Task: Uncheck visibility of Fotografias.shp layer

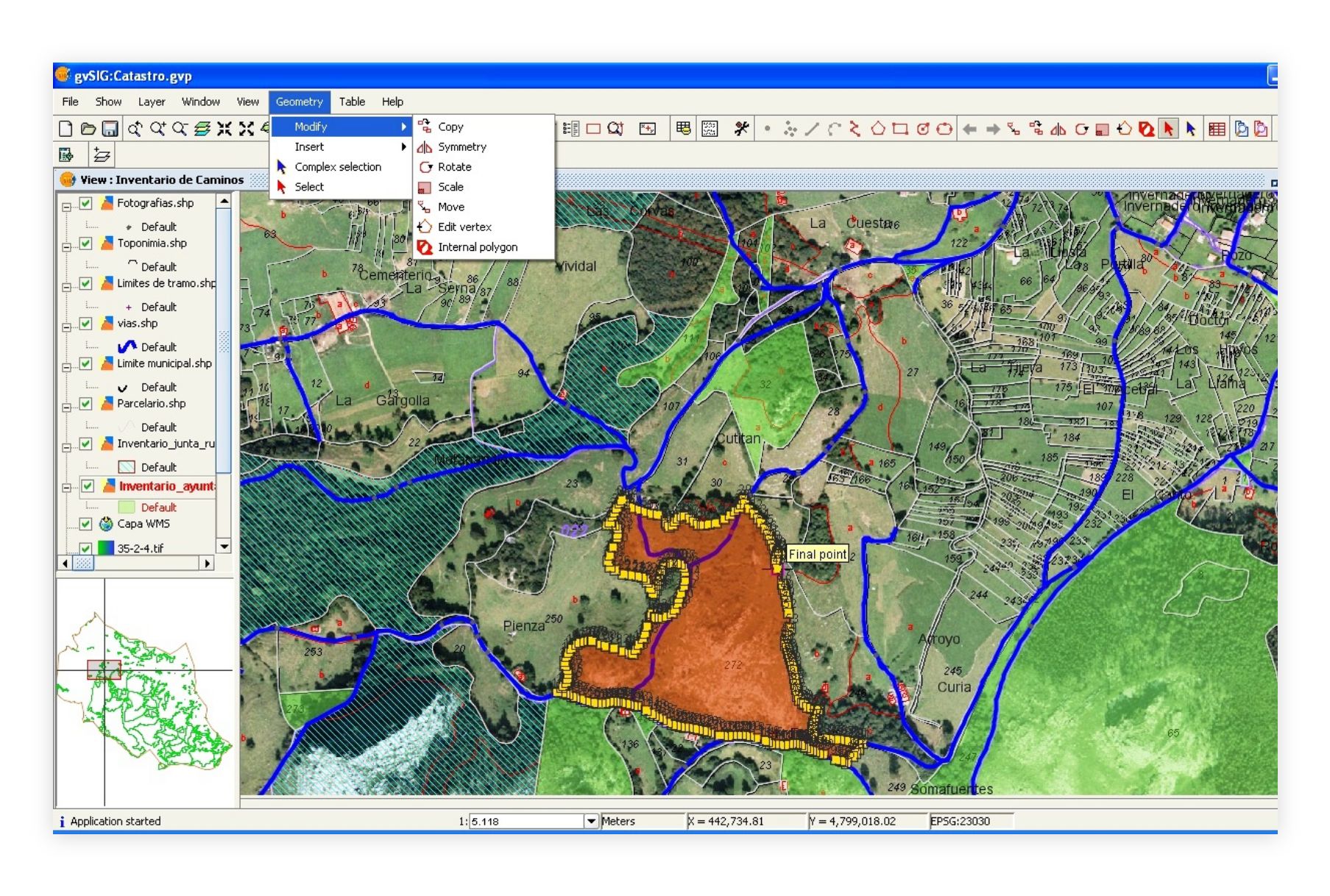Action: tap(86, 203)
